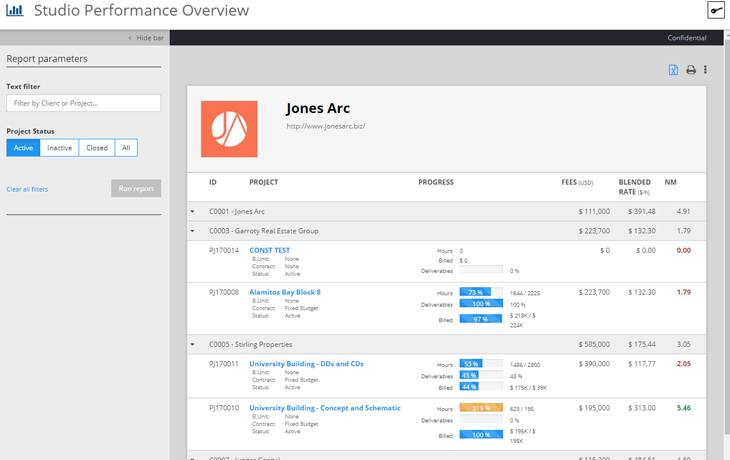
Task: Click the $ 390,000 fee value
Action: pyautogui.click(x=594, y=364)
